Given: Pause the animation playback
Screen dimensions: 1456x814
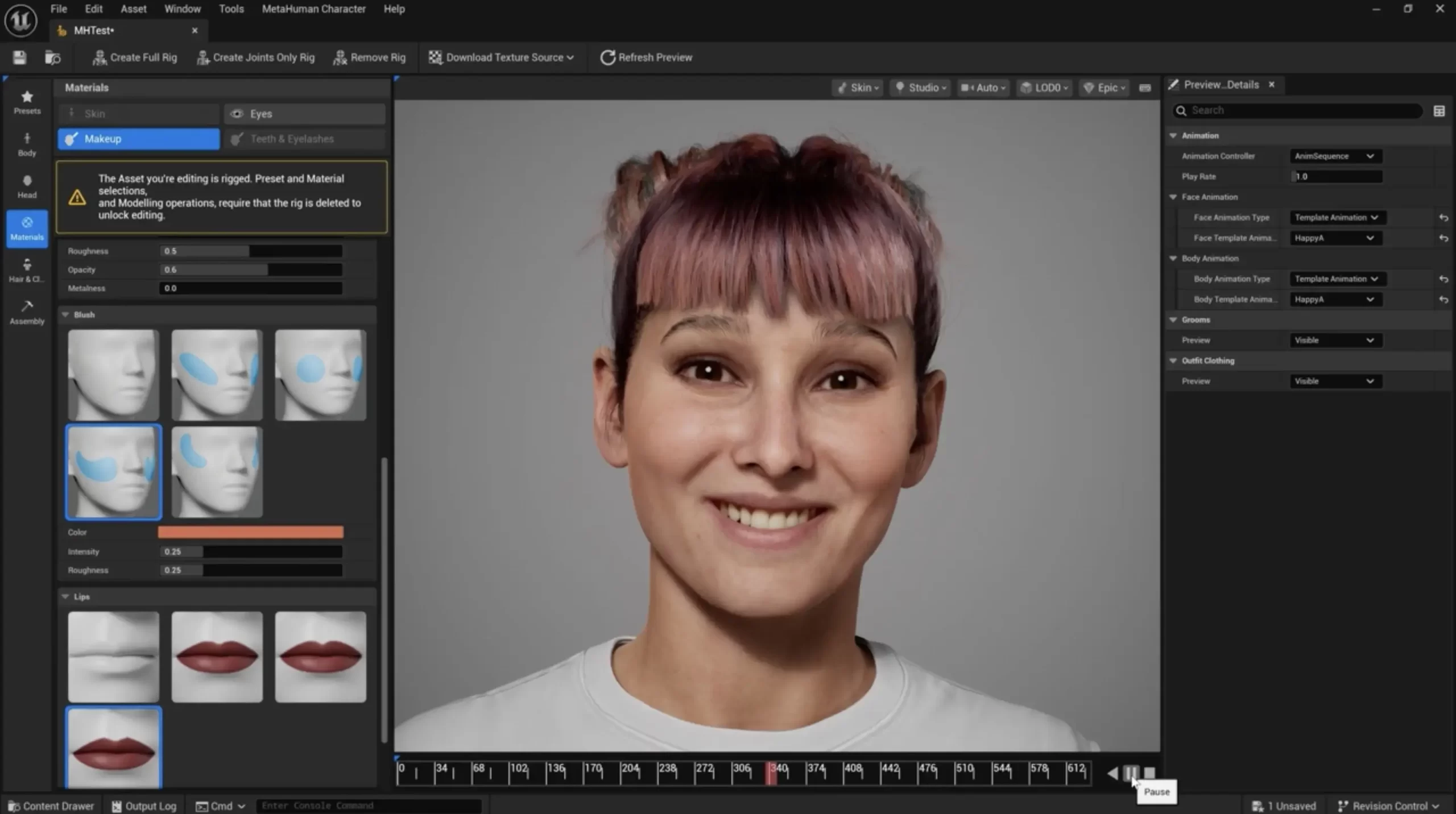Looking at the screenshot, I should (1131, 773).
